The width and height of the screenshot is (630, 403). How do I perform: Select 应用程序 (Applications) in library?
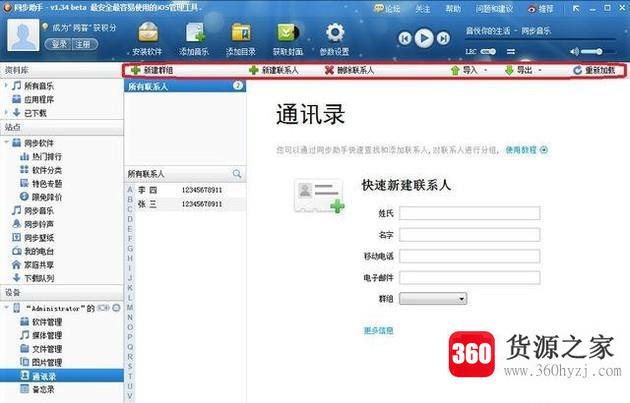[x=39, y=99]
